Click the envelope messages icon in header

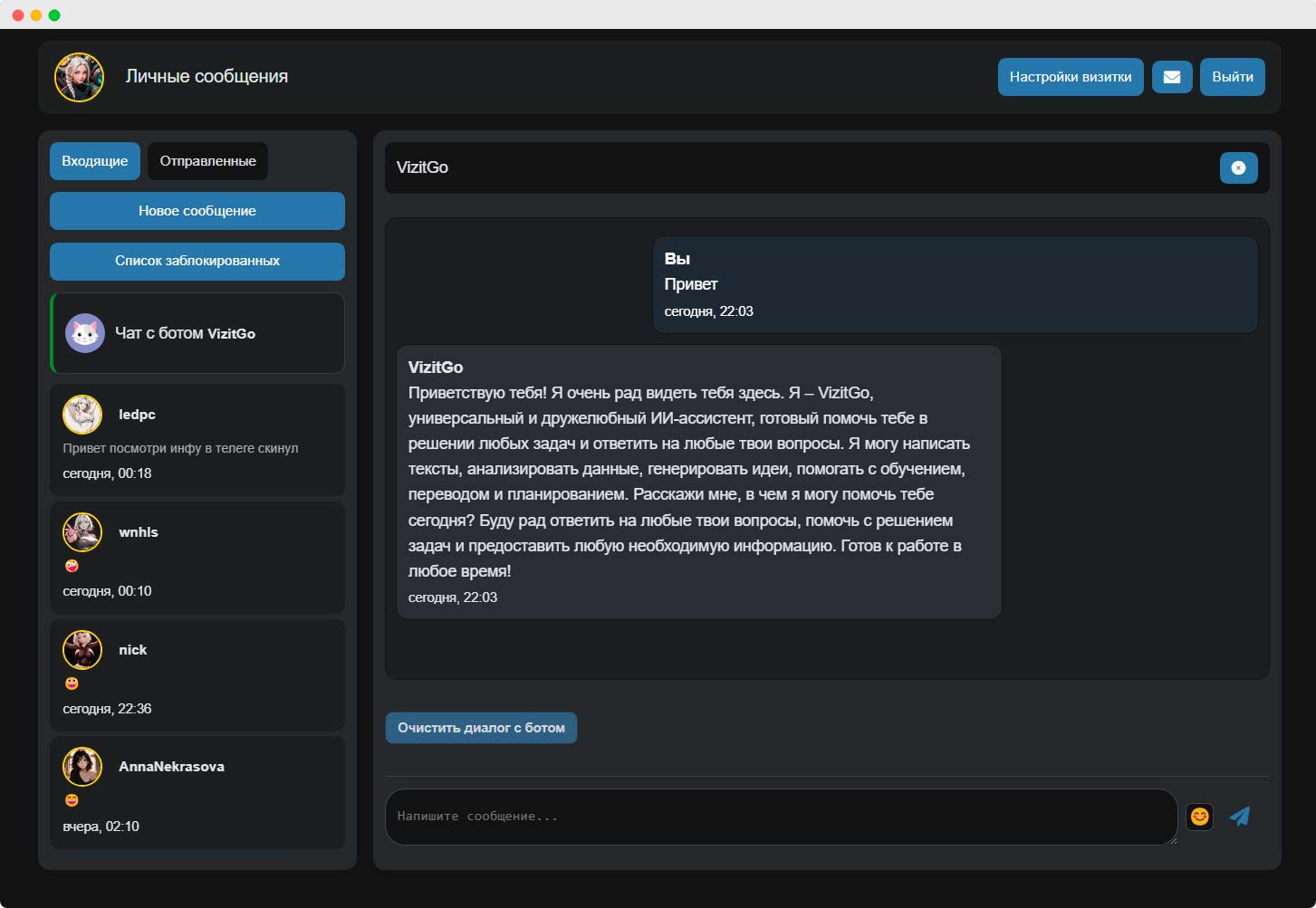(1171, 77)
